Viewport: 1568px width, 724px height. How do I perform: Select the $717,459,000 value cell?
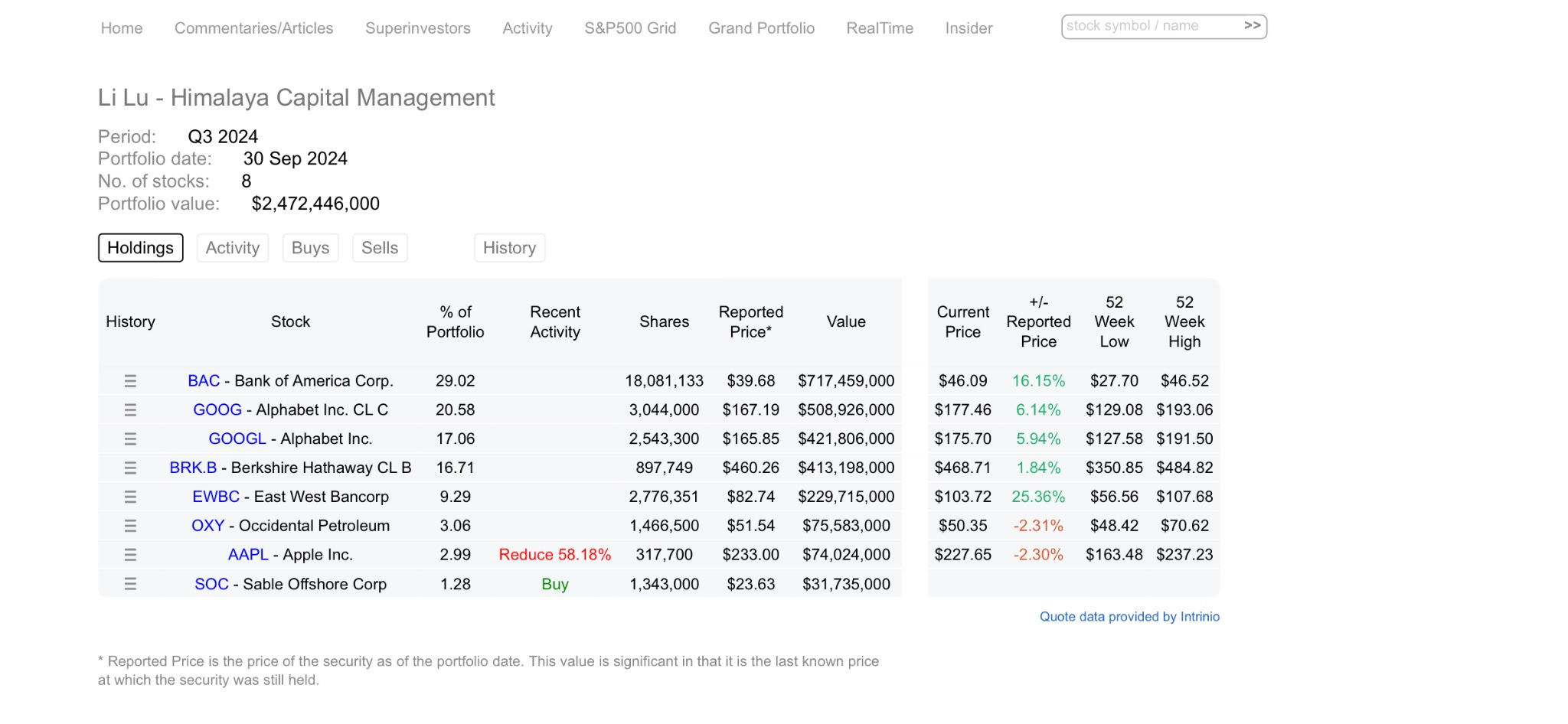[x=846, y=381]
